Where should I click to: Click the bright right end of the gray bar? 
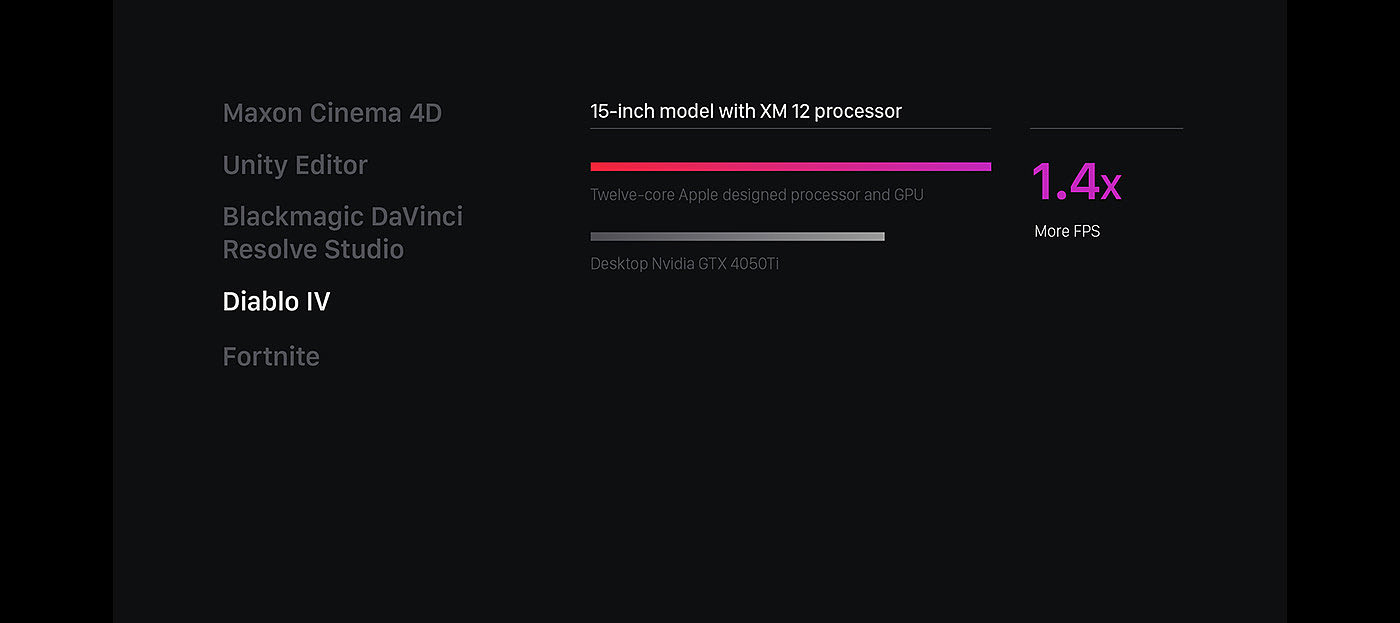point(877,237)
